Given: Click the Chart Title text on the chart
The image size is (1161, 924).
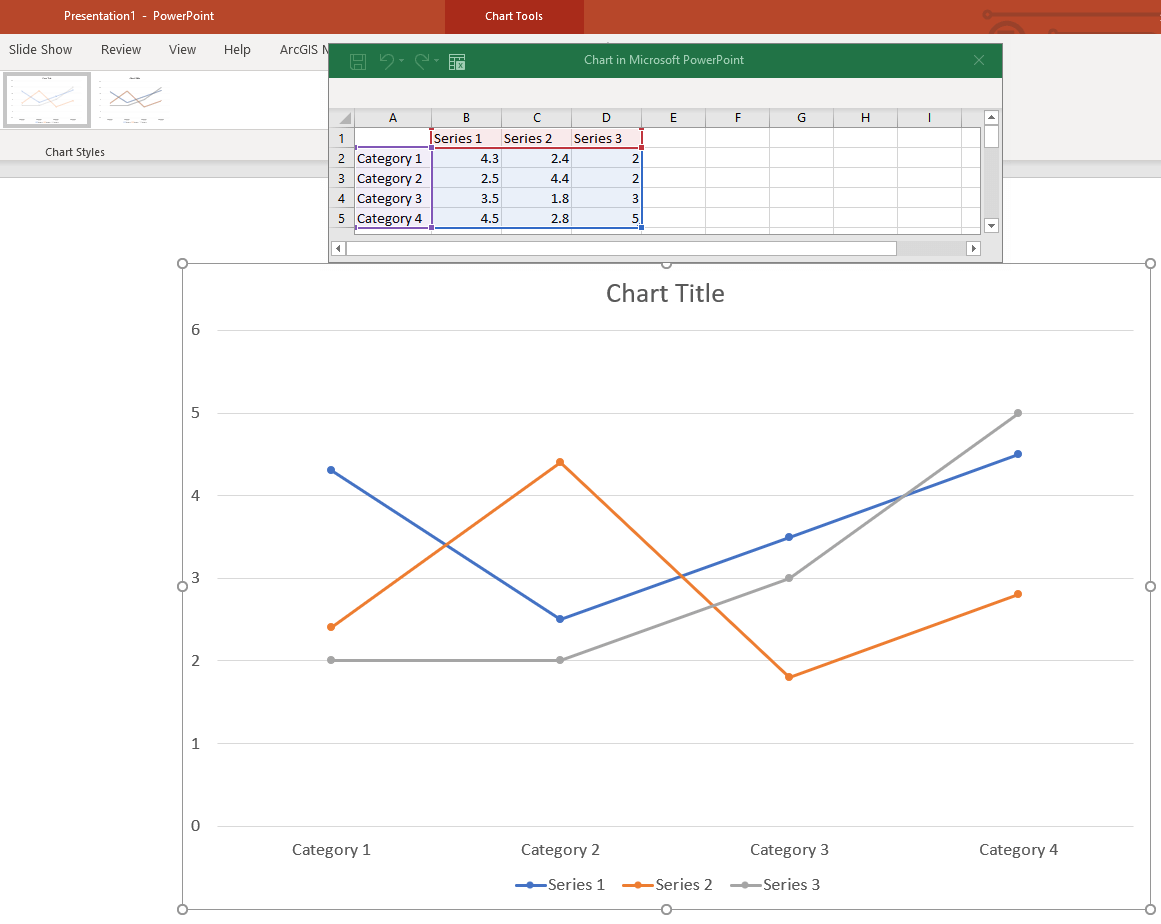Looking at the screenshot, I should pyautogui.click(x=665, y=293).
